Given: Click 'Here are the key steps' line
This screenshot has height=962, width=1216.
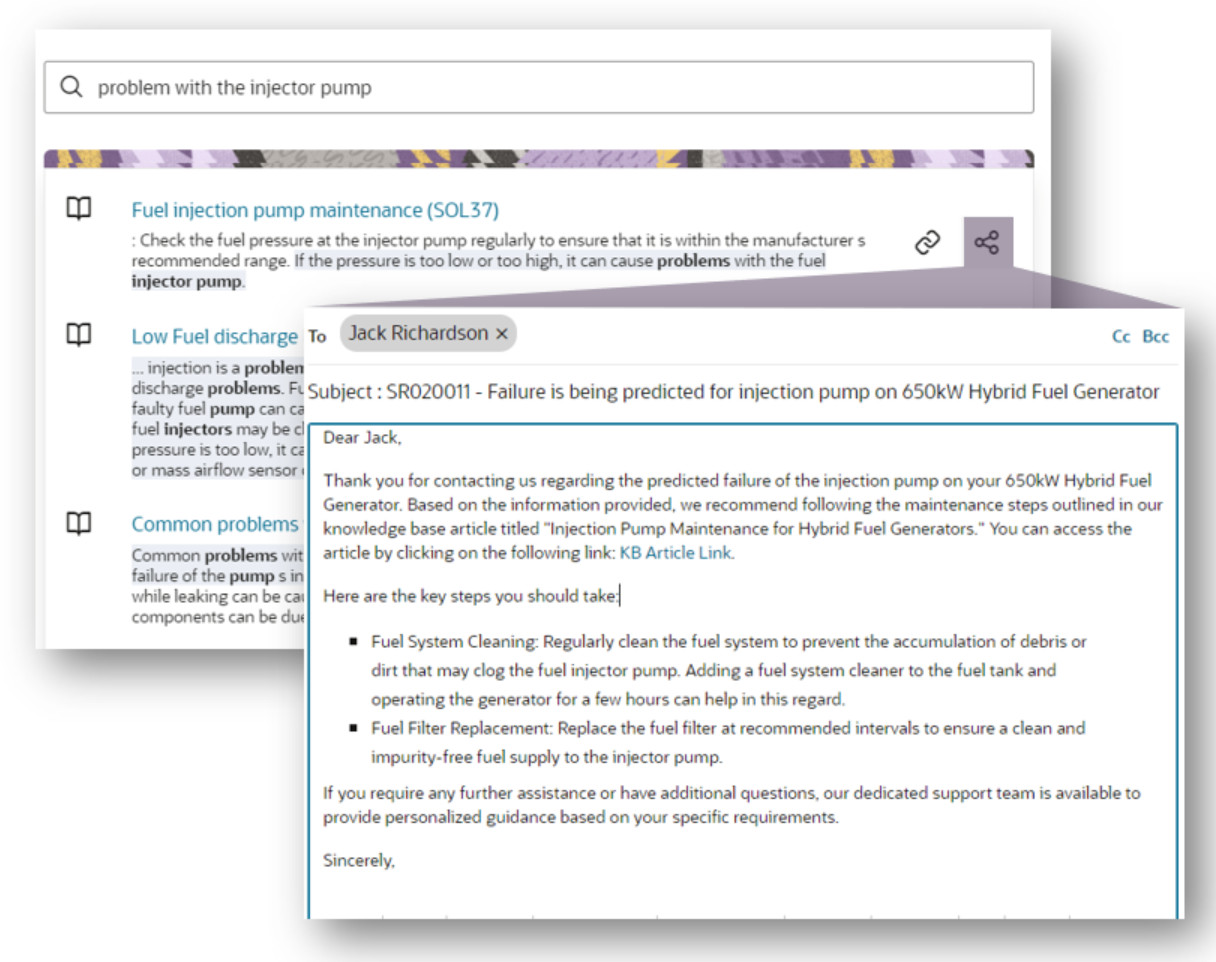Looking at the screenshot, I should [x=472, y=596].
